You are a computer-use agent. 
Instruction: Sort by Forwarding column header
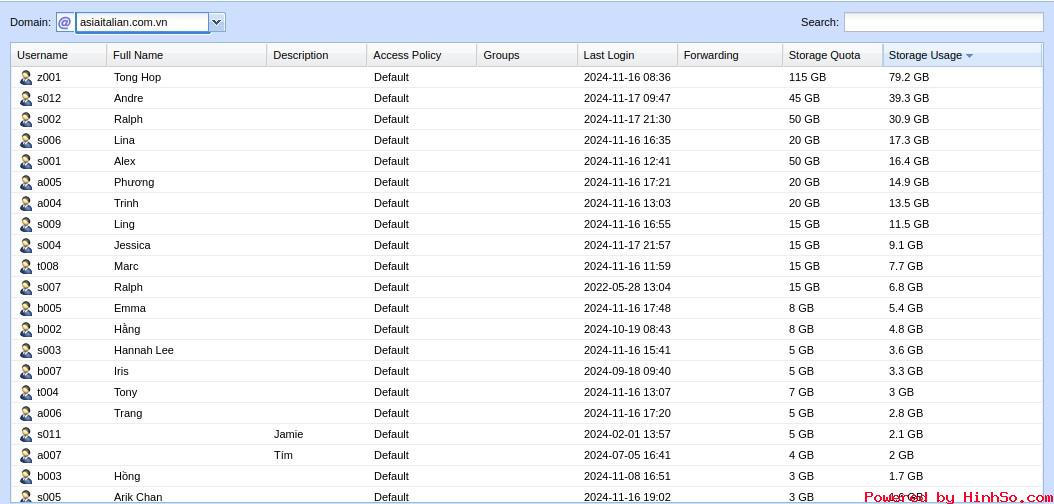point(730,55)
